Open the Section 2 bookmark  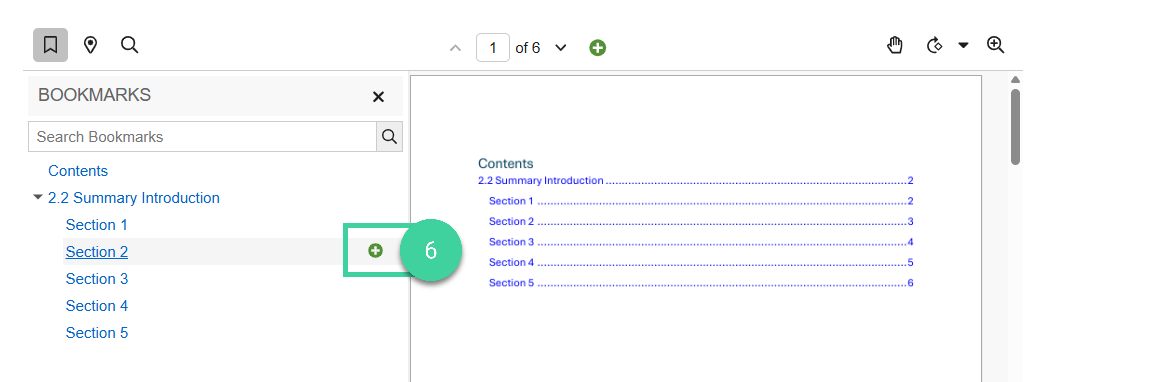tap(97, 252)
